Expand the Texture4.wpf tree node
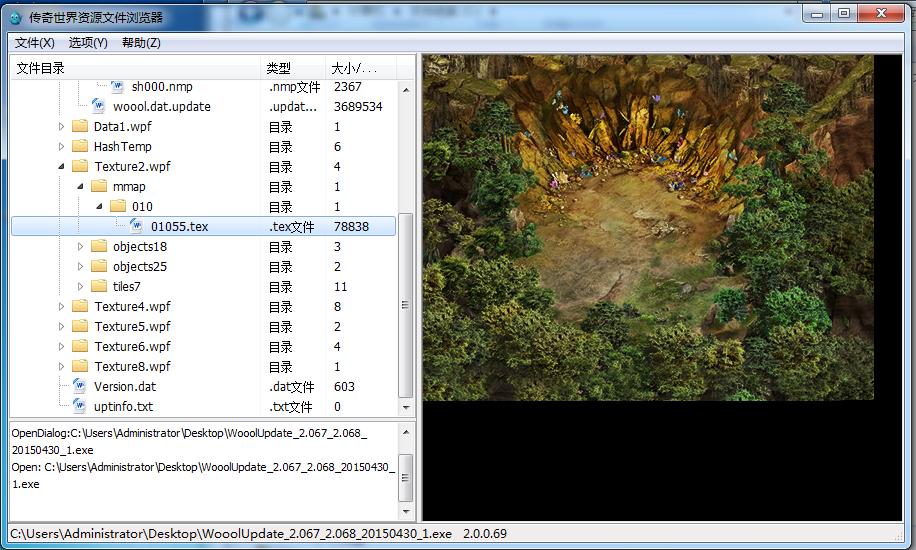916x550 pixels. pyautogui.click(x=61, y=306)
